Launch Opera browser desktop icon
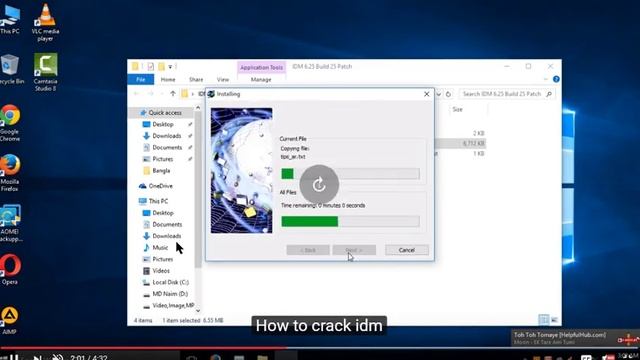This screenshot has width=640, height=360. (x=10, y=269)
